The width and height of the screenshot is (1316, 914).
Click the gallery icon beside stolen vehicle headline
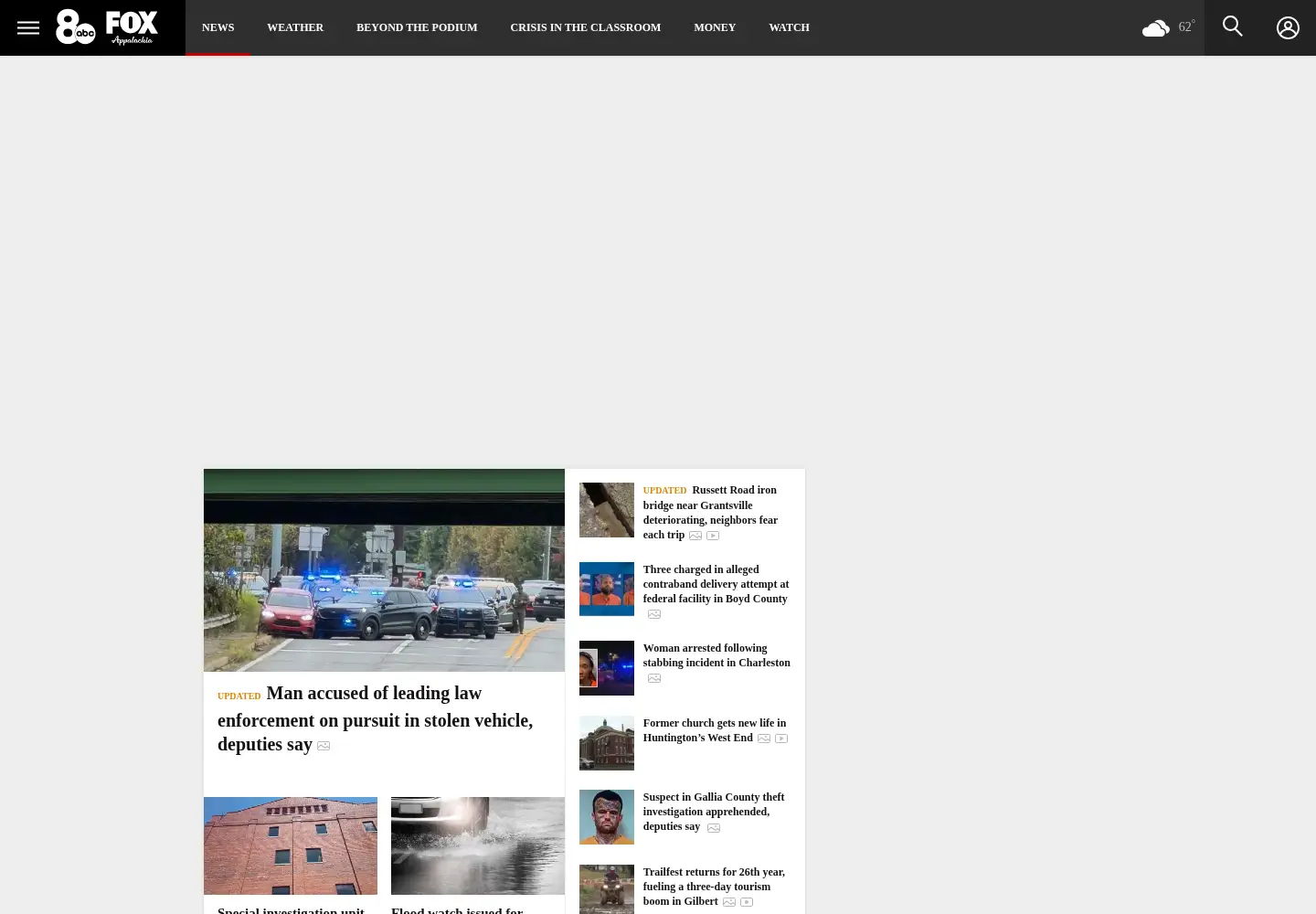[324, 747]
